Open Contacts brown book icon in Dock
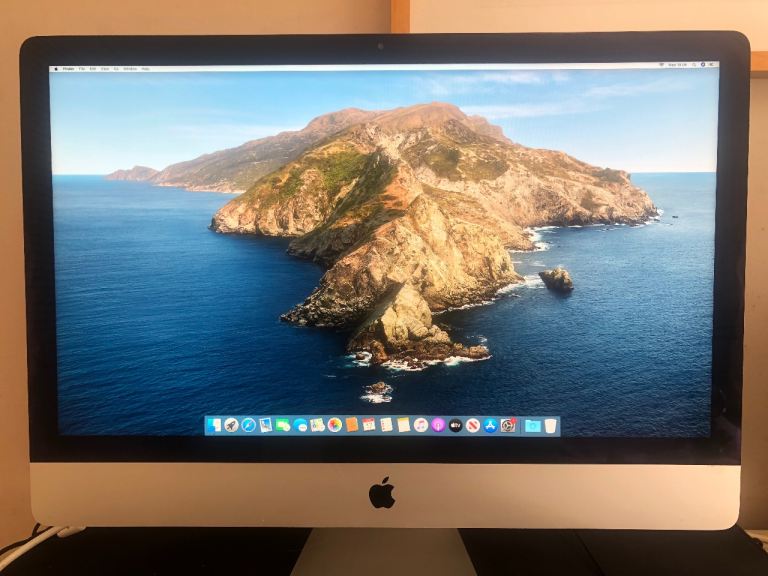The height and width of the screenshot is (576, 768). (352, 425)
